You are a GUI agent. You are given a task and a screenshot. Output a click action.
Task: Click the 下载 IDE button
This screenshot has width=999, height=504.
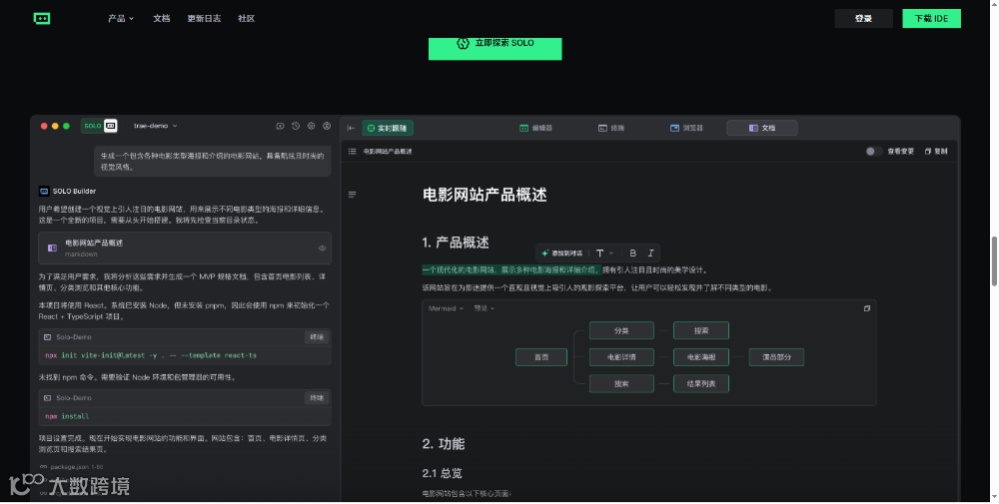click(x=931, y=18)
